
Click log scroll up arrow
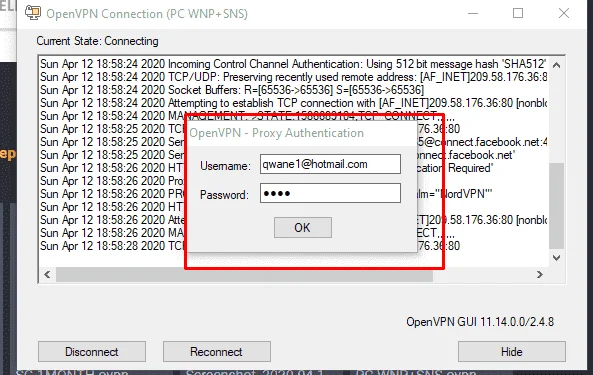coord(556,65)
